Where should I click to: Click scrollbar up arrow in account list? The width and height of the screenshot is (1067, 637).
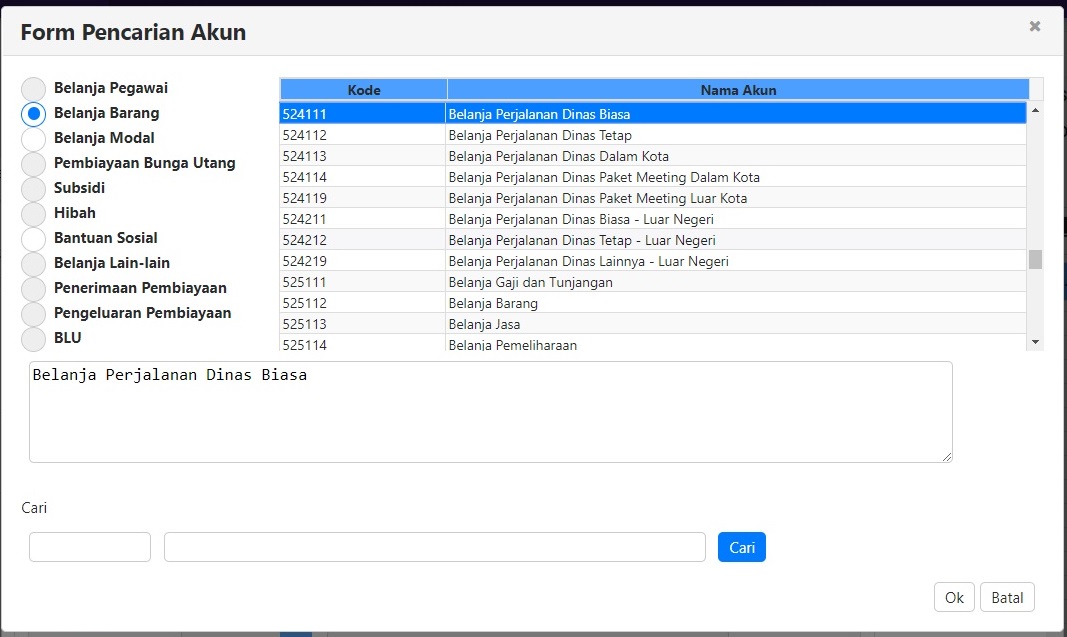pos(1035,110)
